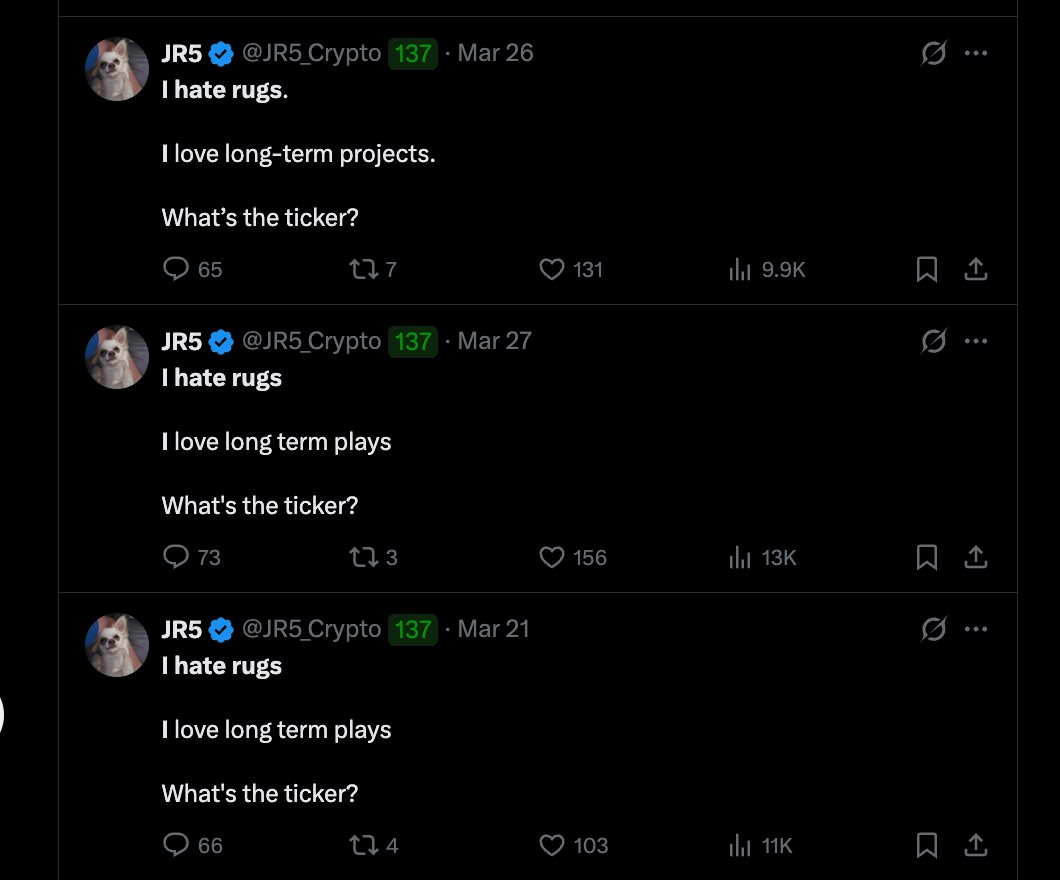Bookmark the Mar 26 tweet
Viewport: 1060px width, 880px height.
[x=927, y=269]
